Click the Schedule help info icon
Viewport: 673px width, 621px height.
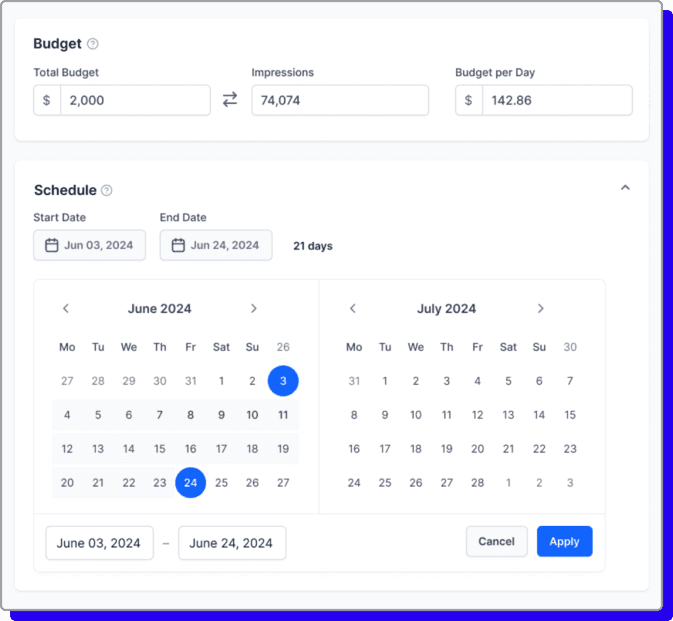click(107, 190)
